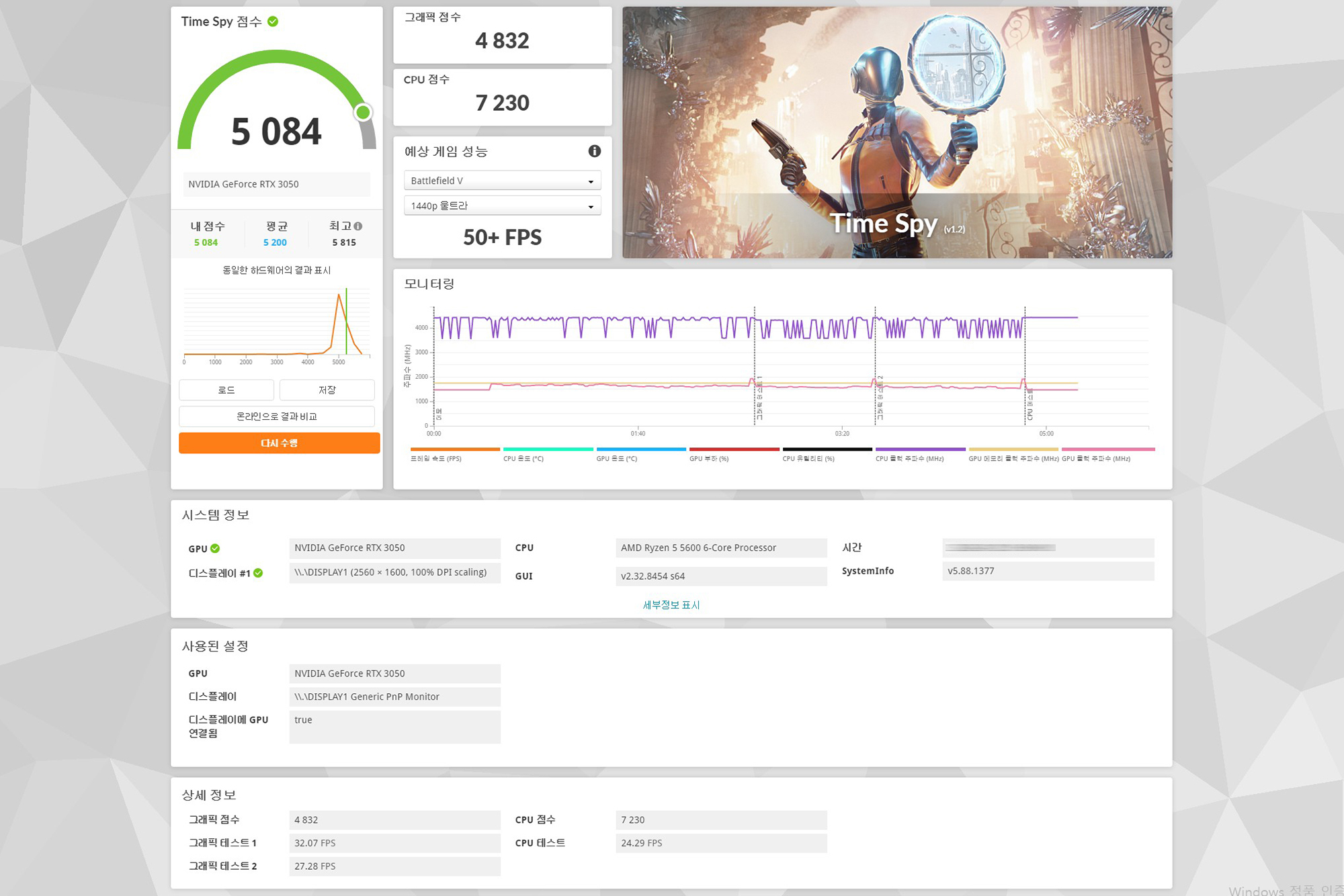Screen dimensions: 1344x896
Task: Click the green validation check next to Time Spy score
Action: point(273,21)
